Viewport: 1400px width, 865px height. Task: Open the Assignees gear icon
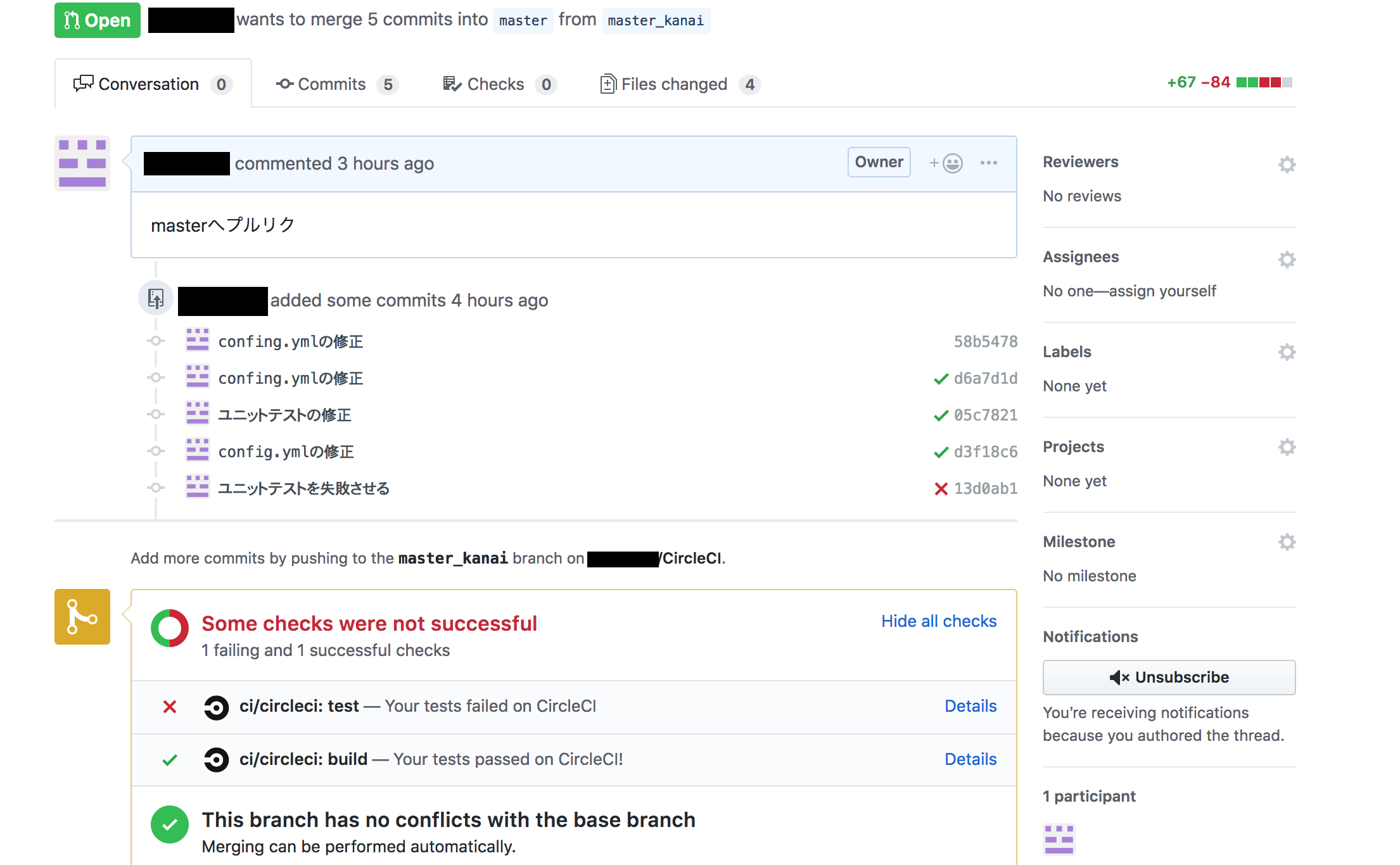(x=1287, y=260)
